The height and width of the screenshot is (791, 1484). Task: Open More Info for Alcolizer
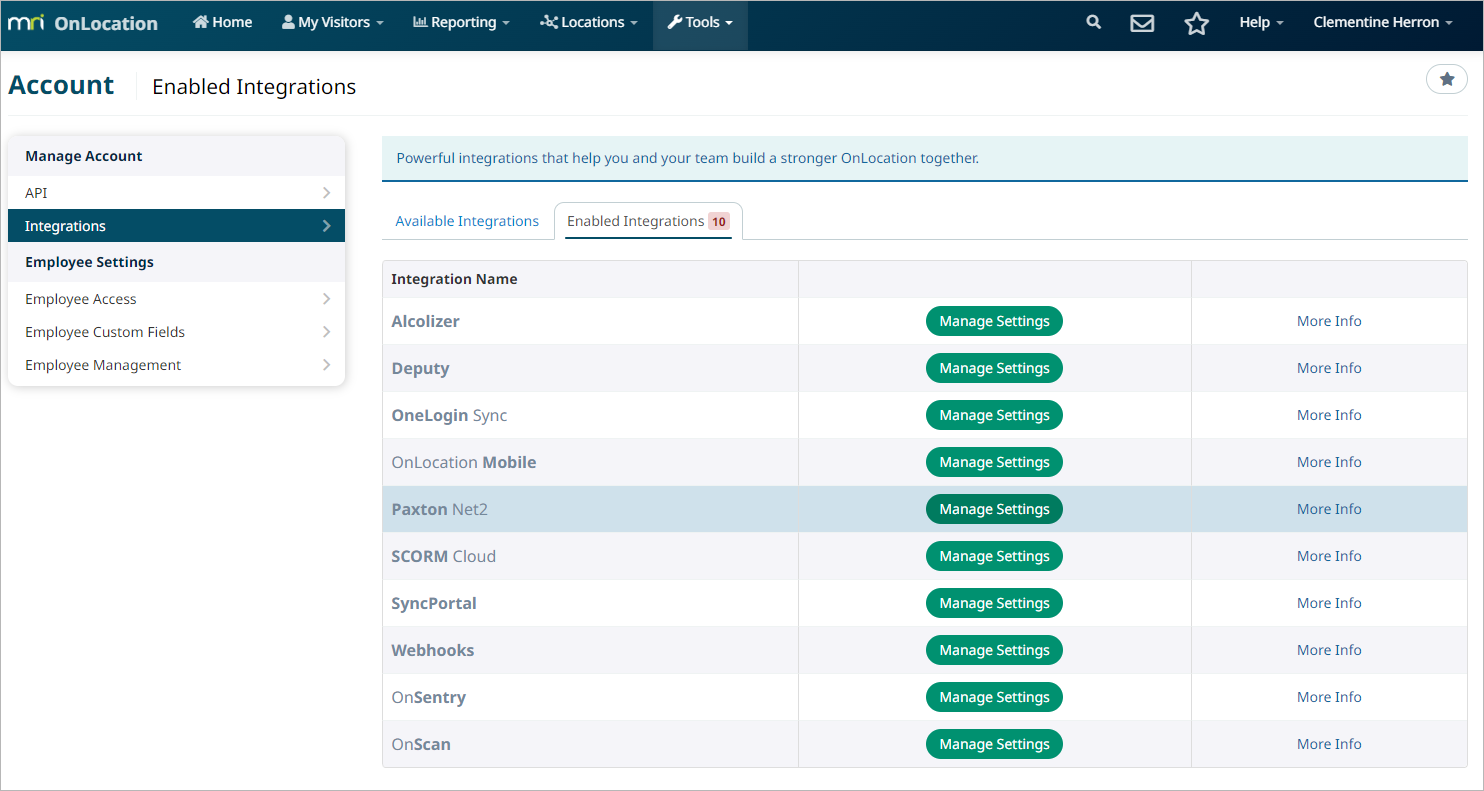pos(1329,321)
